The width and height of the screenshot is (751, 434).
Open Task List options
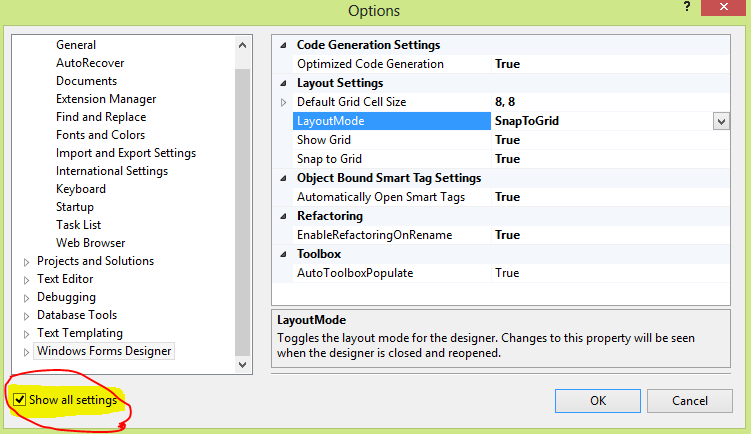79,225
